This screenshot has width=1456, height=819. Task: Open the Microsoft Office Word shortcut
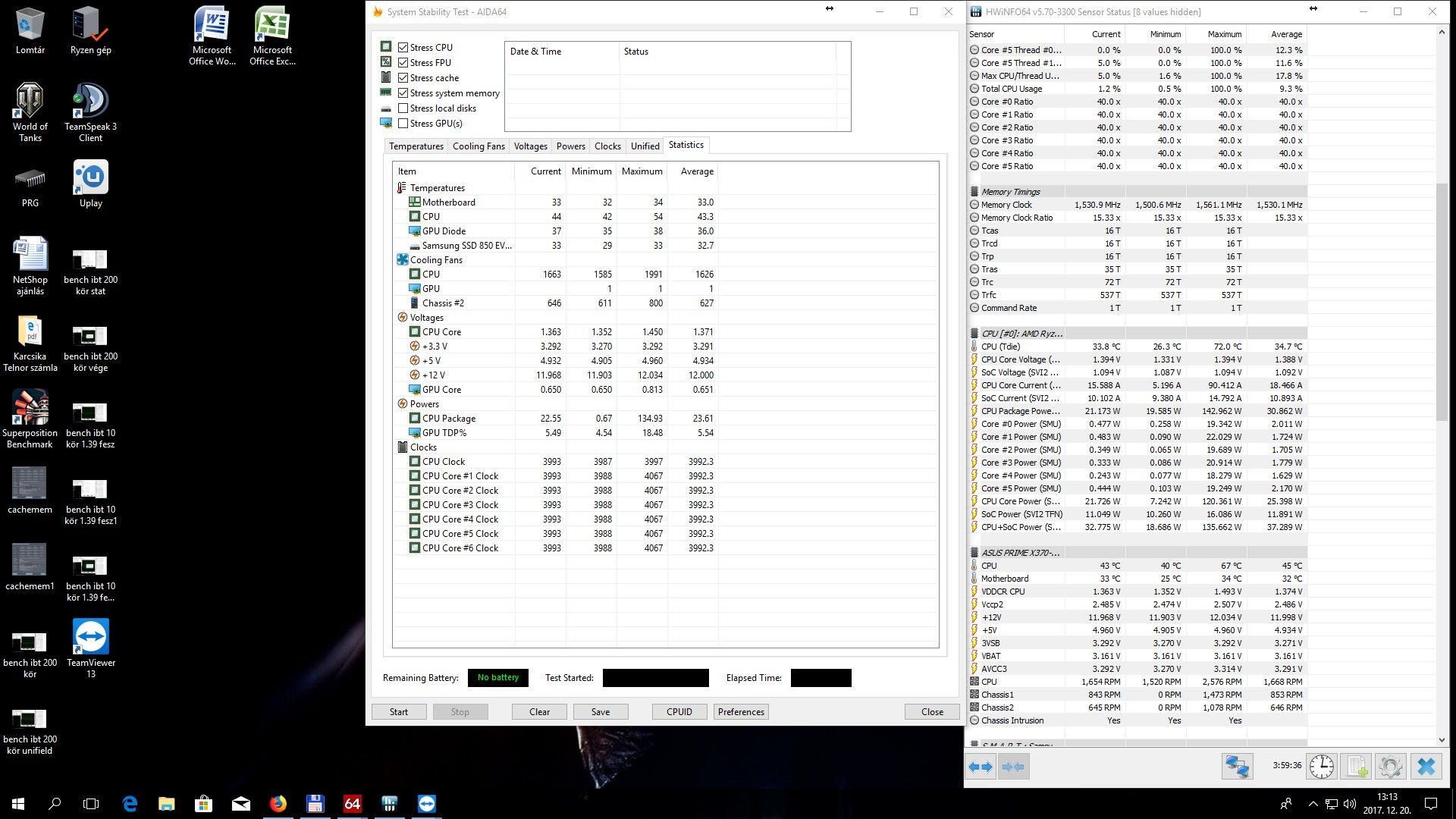[212, 36]
